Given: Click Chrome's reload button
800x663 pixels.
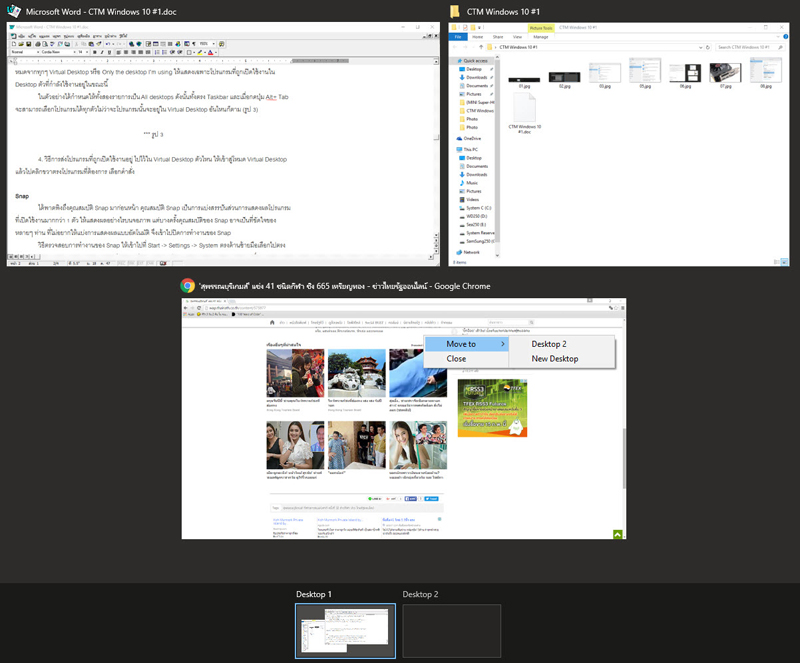Looking at the screenshot, I should click(199, 308).
